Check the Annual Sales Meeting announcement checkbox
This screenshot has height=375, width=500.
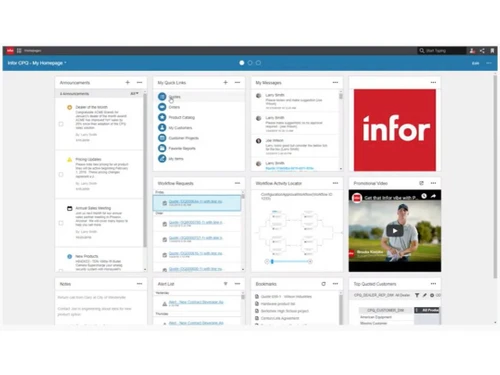click(61, 223)
